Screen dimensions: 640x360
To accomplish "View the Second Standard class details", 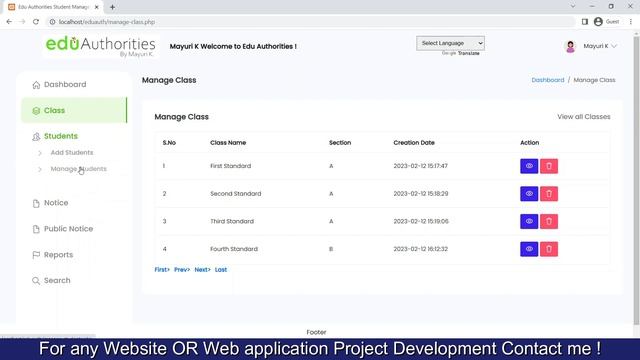I will coord(529,194).
